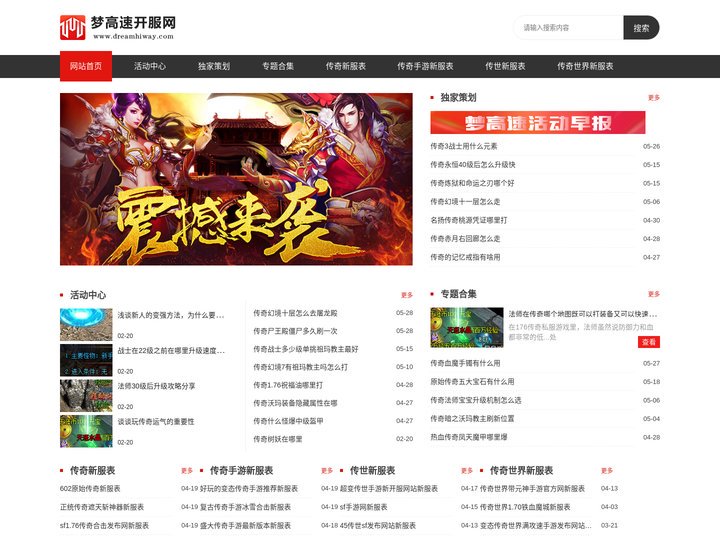Click 更多 in the 传世新服表 section
The width and height of the screenshot is (720, 540).
[467, 471]
